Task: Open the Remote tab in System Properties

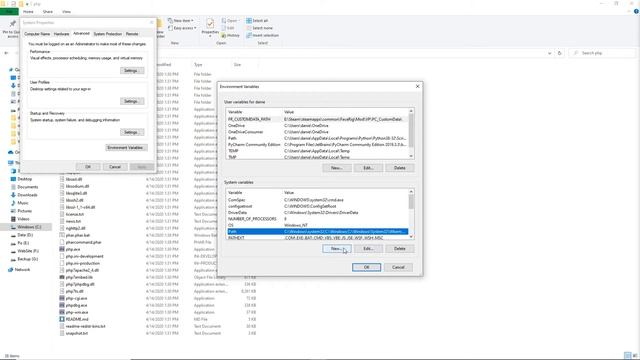Action: [x=132, y=34]
